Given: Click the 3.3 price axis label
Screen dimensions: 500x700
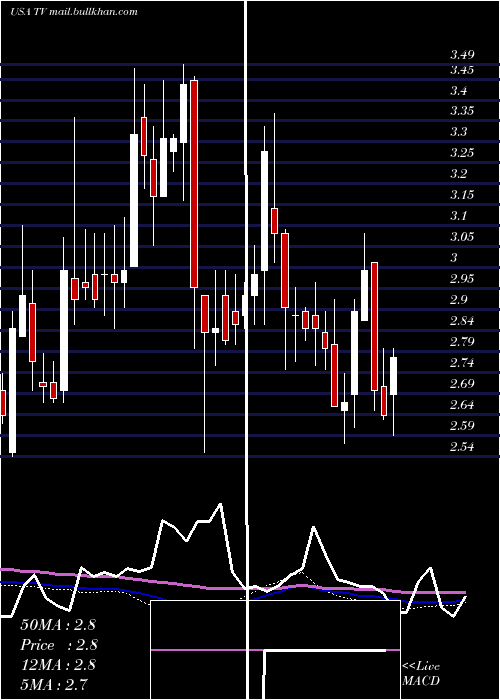Looking at the screenshot, I should (x=458, y=132).
